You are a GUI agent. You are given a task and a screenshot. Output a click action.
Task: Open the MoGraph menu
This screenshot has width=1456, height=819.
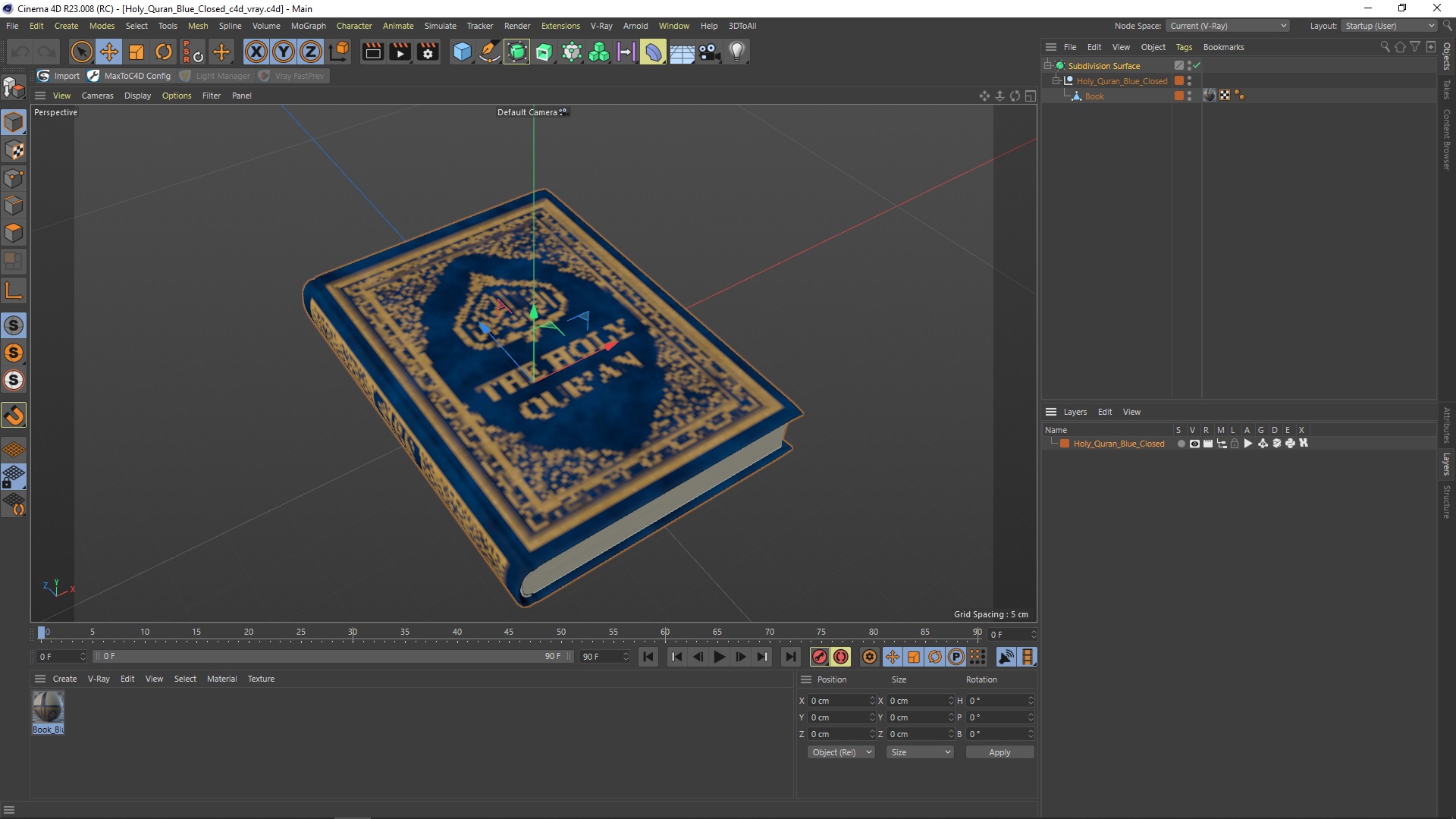tap(308, 26)
